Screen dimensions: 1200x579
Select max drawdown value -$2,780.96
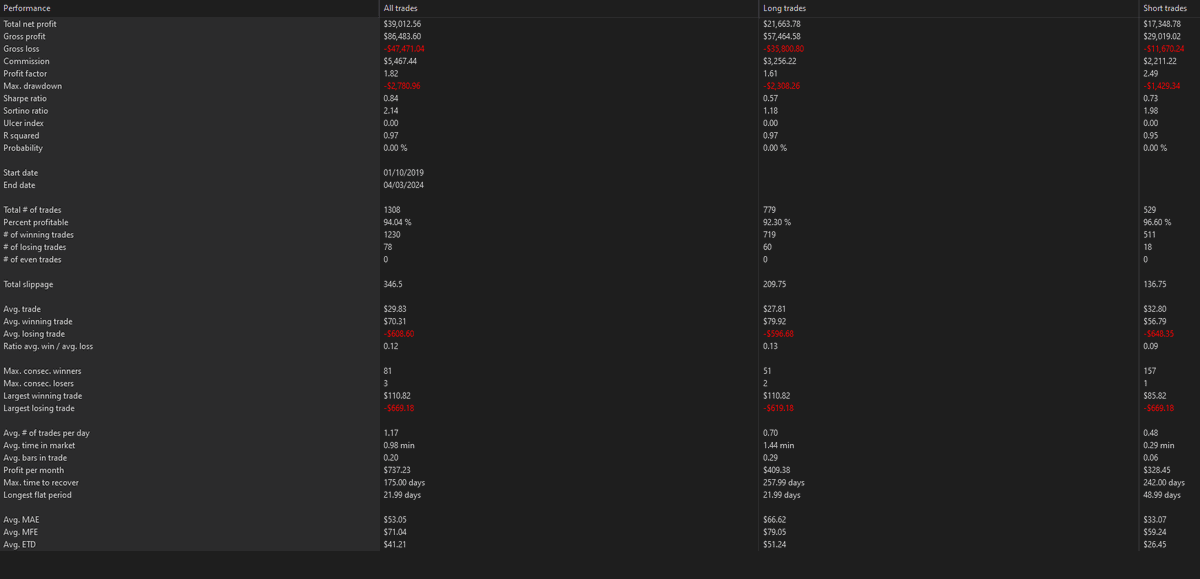tap(402, 86)
